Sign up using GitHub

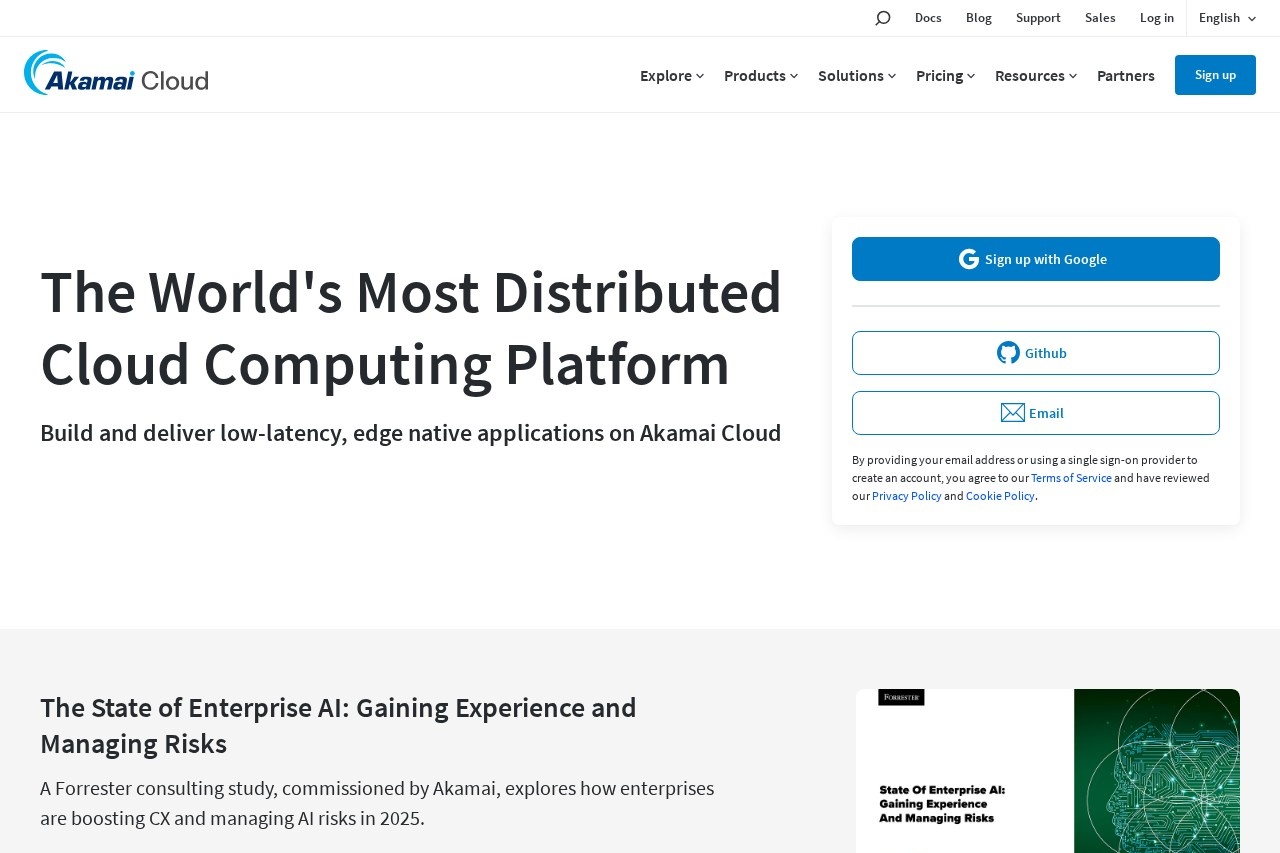point(1036,352)
